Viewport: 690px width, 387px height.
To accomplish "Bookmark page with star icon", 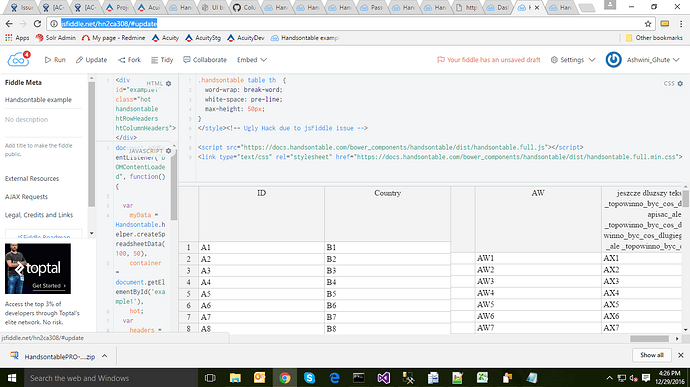I will (x=648, y=24).
